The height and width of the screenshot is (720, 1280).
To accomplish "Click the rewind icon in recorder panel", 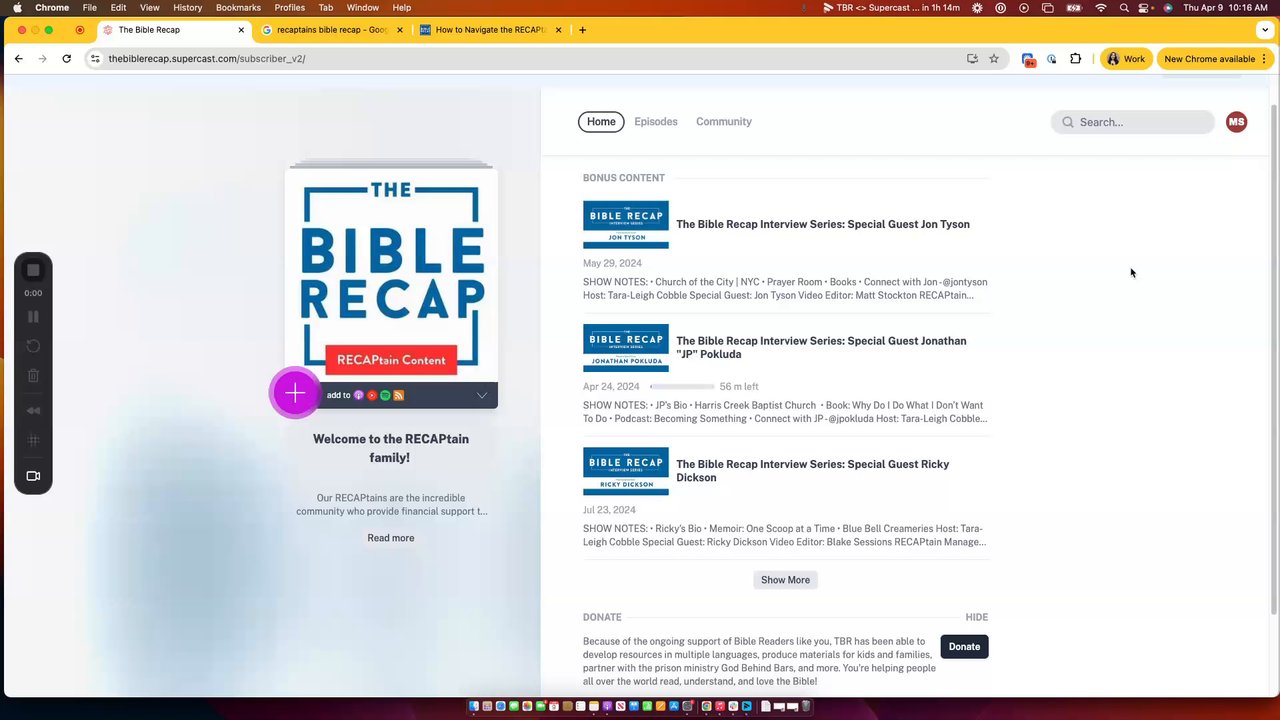I will [x=33, y=410].
